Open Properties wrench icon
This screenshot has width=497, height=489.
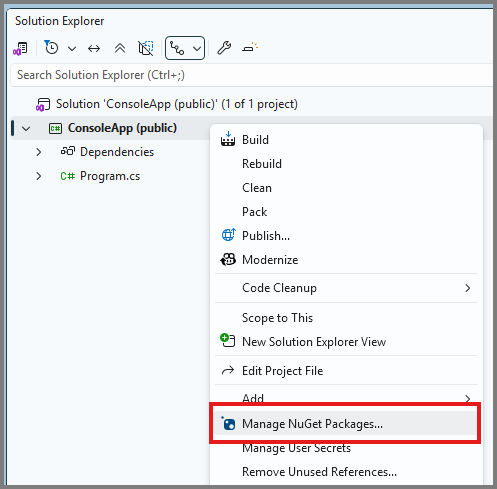click(x=224, y=48)
